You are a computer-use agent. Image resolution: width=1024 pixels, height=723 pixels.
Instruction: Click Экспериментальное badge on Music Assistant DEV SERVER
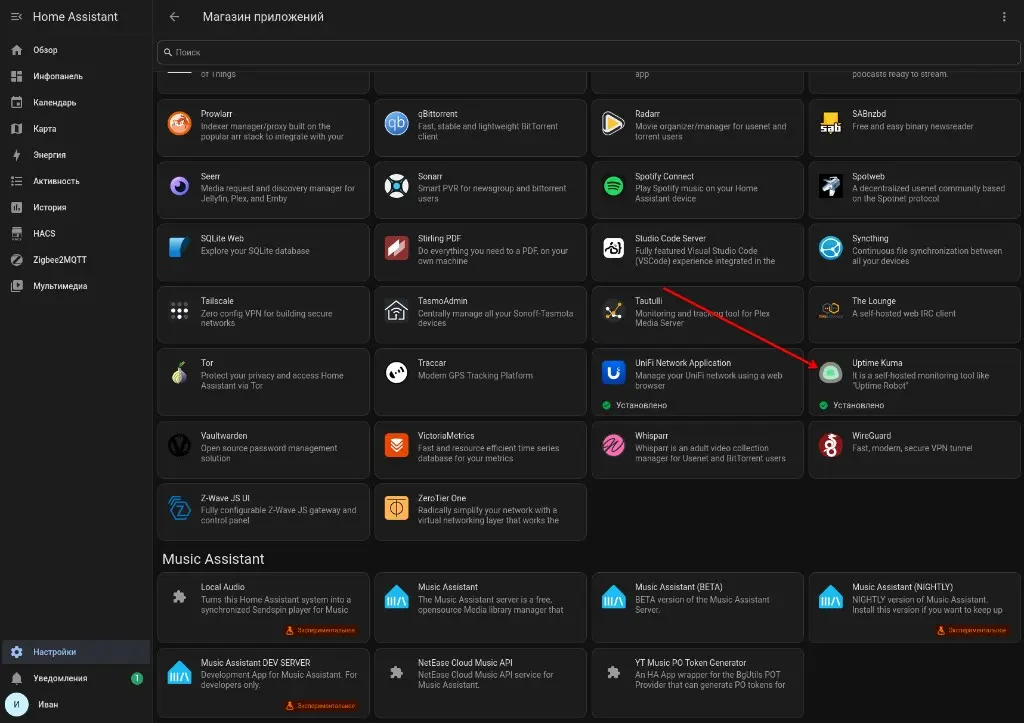point(321,705)
